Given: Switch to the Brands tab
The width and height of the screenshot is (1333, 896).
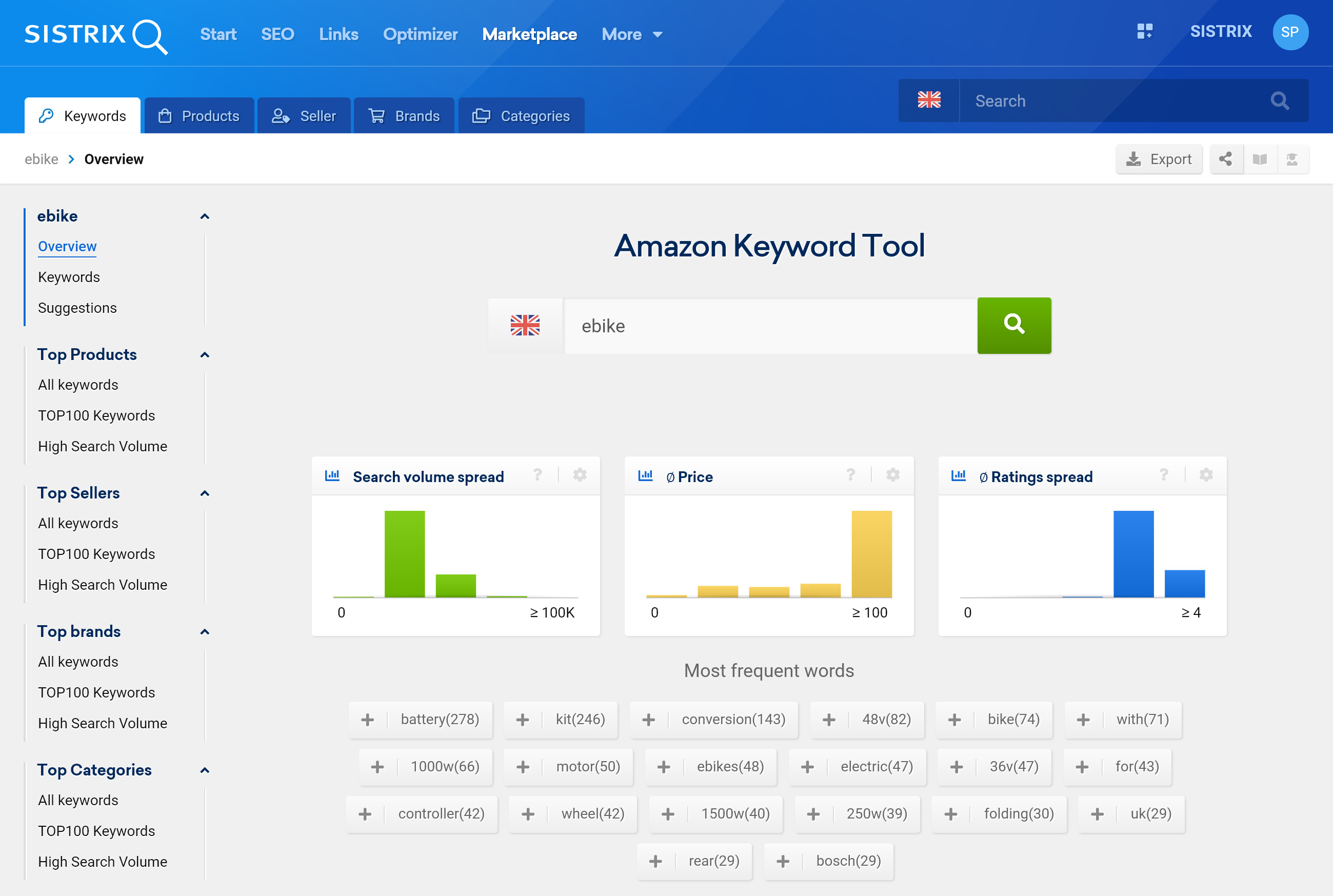Looking at the screenshot, I should (404, 115).
